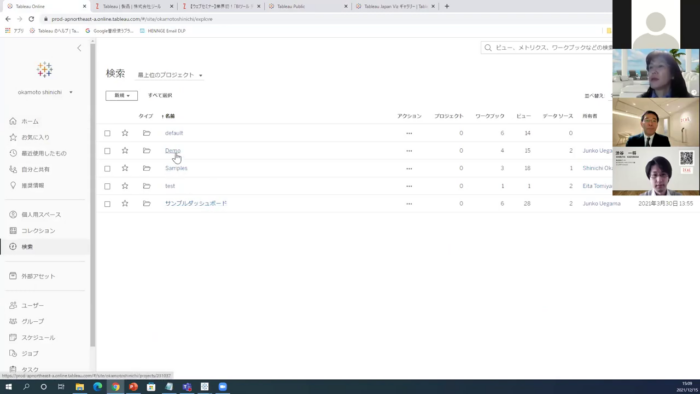The width and height of the screenshot is (700, 394).
Task: Select the Demo project checkbox
Action: [107, 151]
